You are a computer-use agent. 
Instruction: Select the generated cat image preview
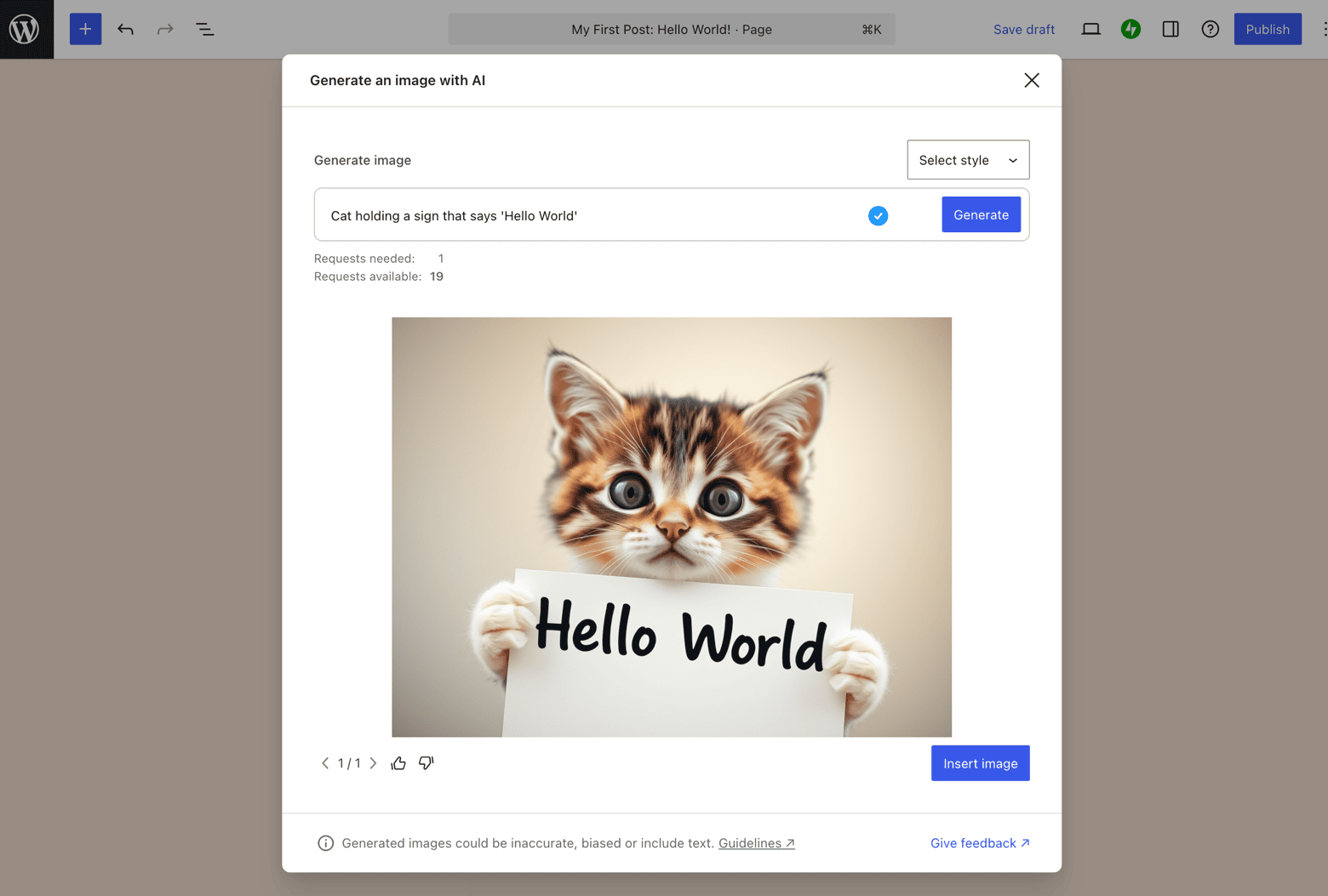click(672, 527)
